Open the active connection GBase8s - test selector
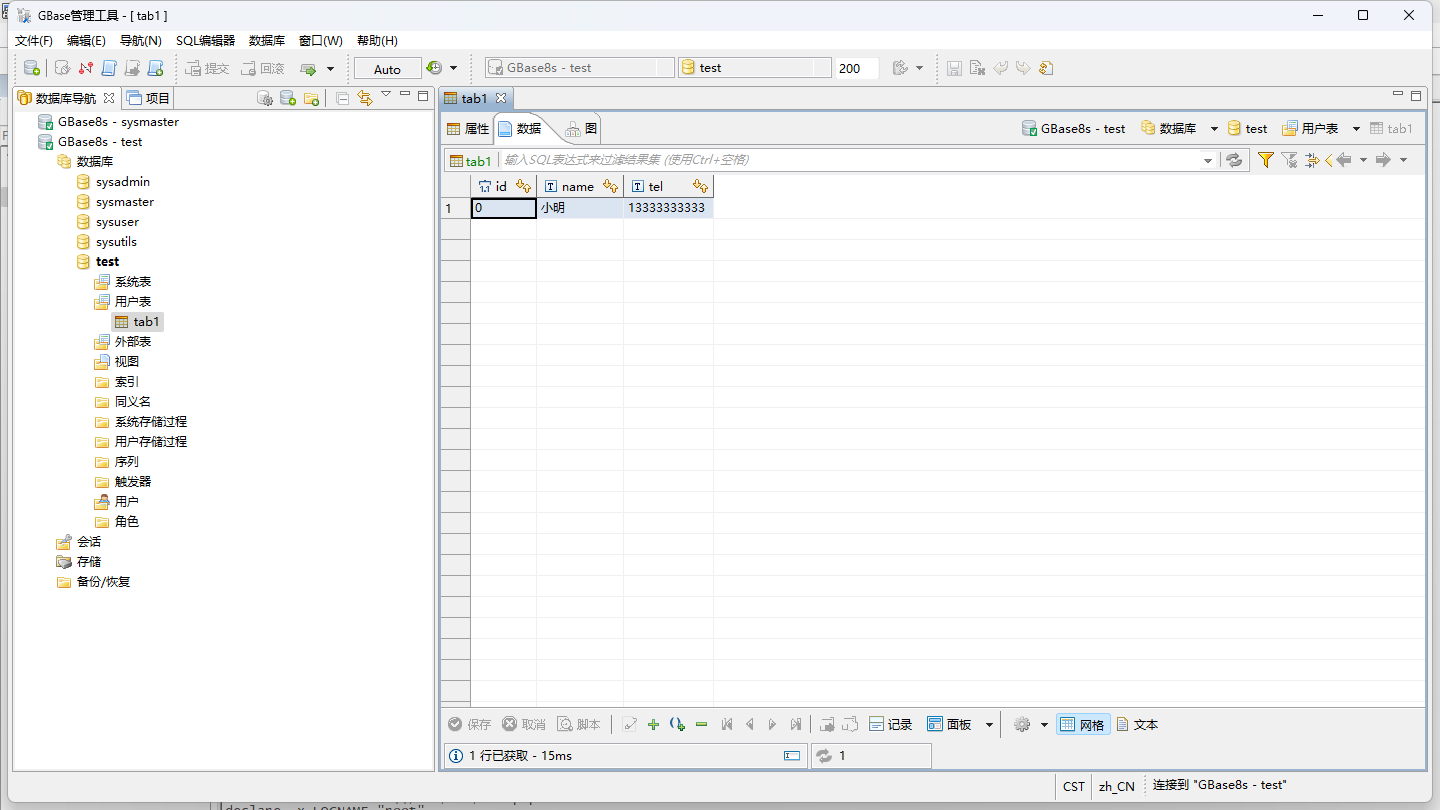 click(x=580, y=68)
